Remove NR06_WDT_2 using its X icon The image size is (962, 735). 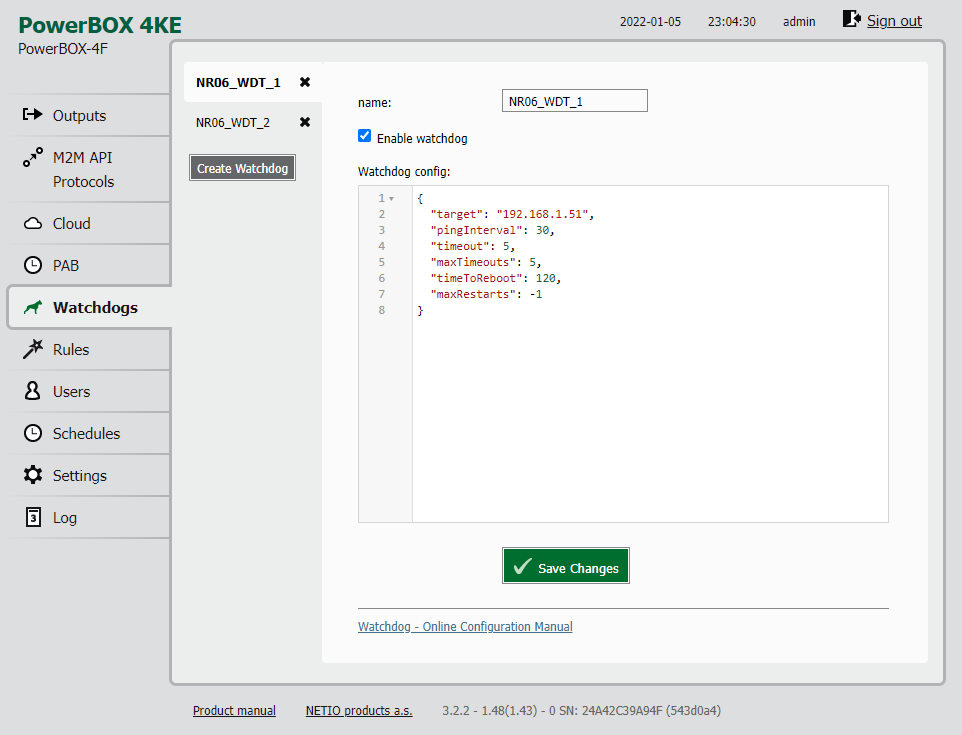(305, 122)
